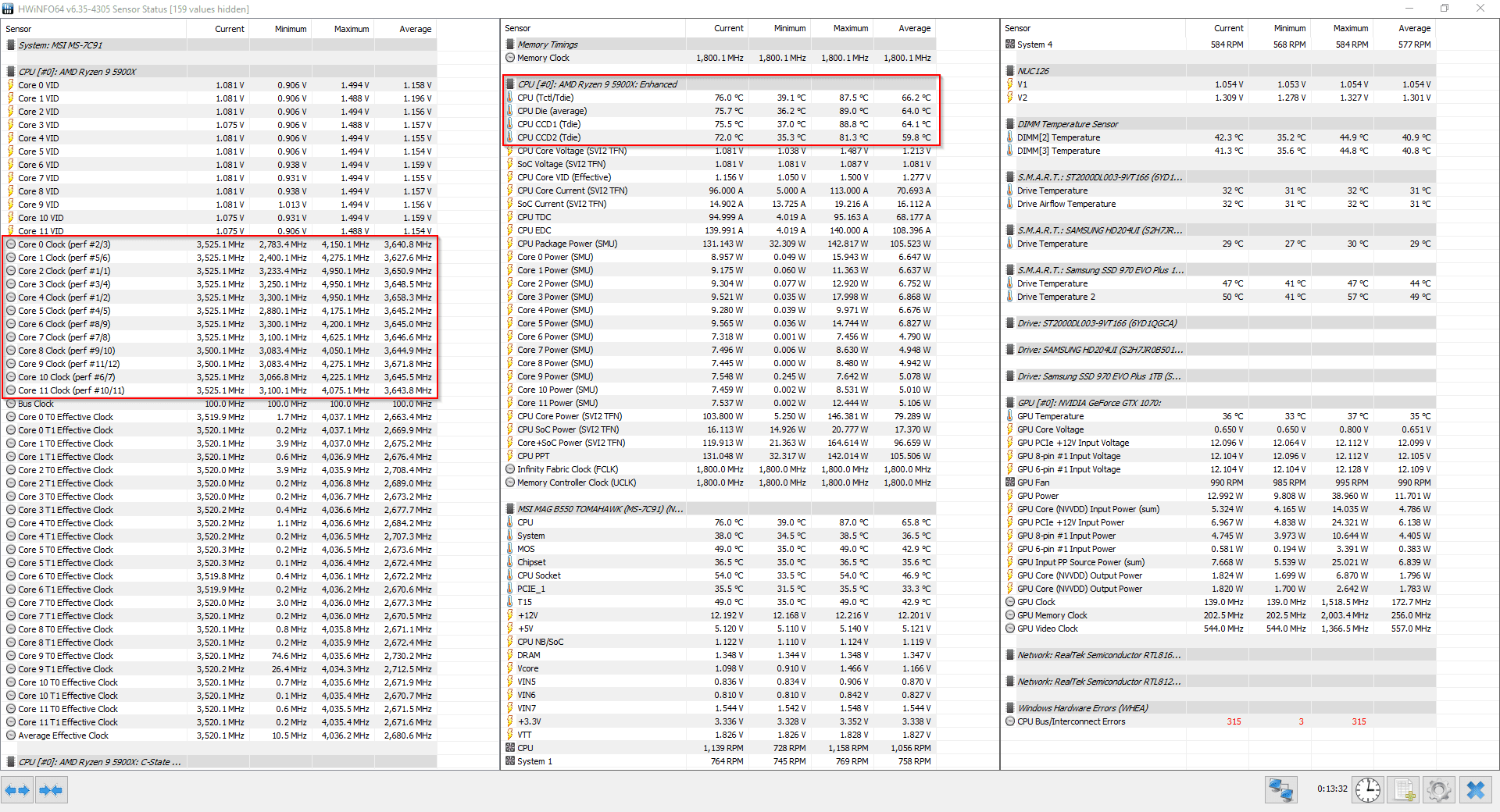Click the clock icon beside Bus Clock
Screen dimensions: 1500x812
[11, 404]
